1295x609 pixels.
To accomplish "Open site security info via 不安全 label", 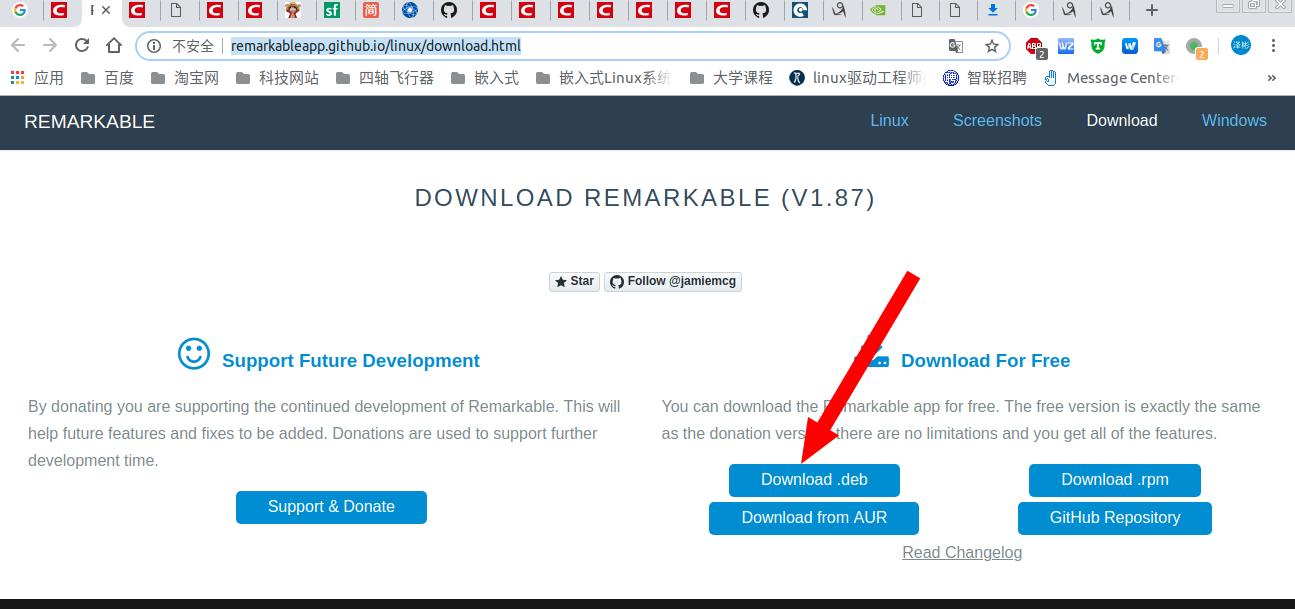I will (193, 45).
